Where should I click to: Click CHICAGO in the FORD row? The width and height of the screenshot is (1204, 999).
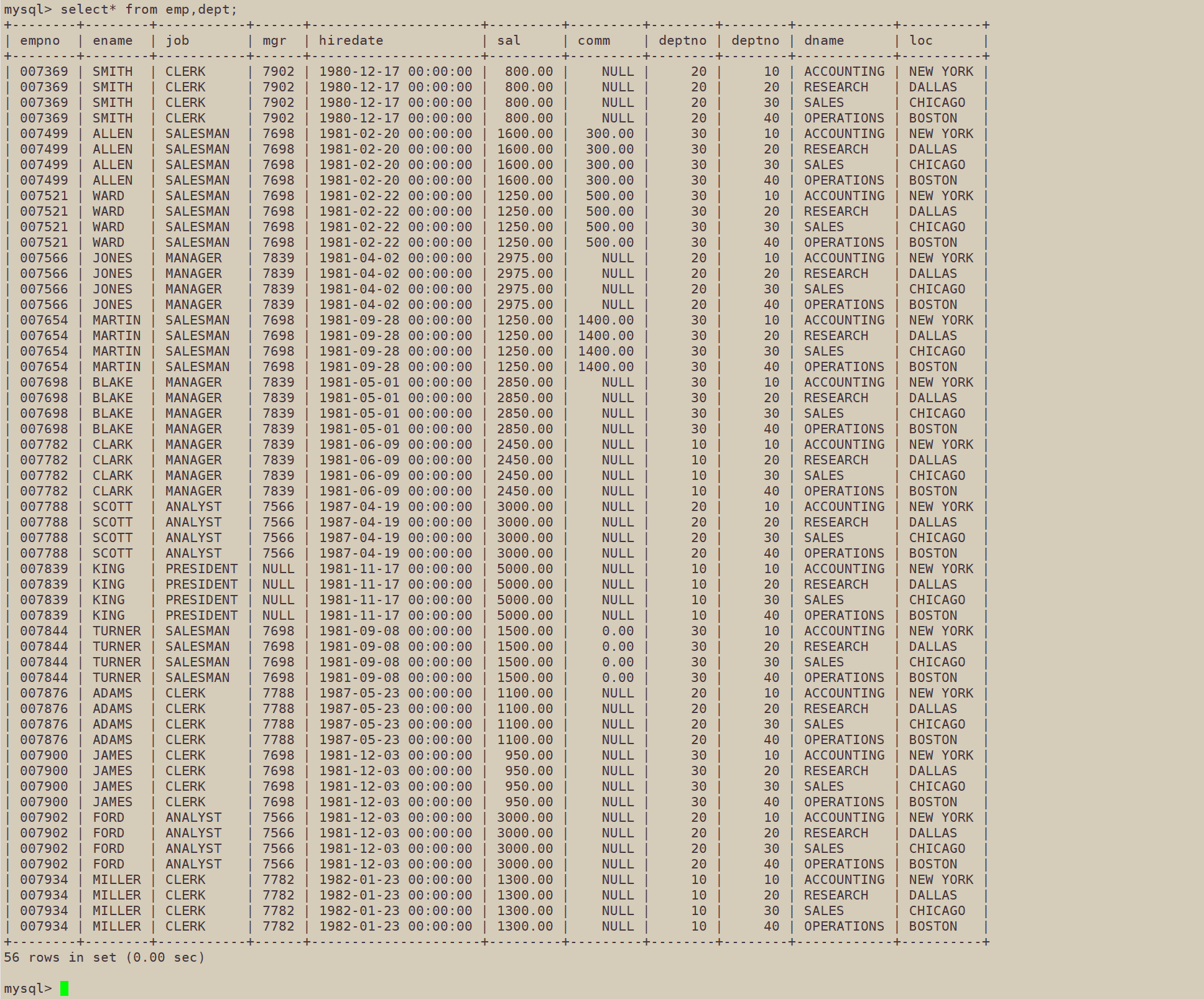tap(937, 849)
